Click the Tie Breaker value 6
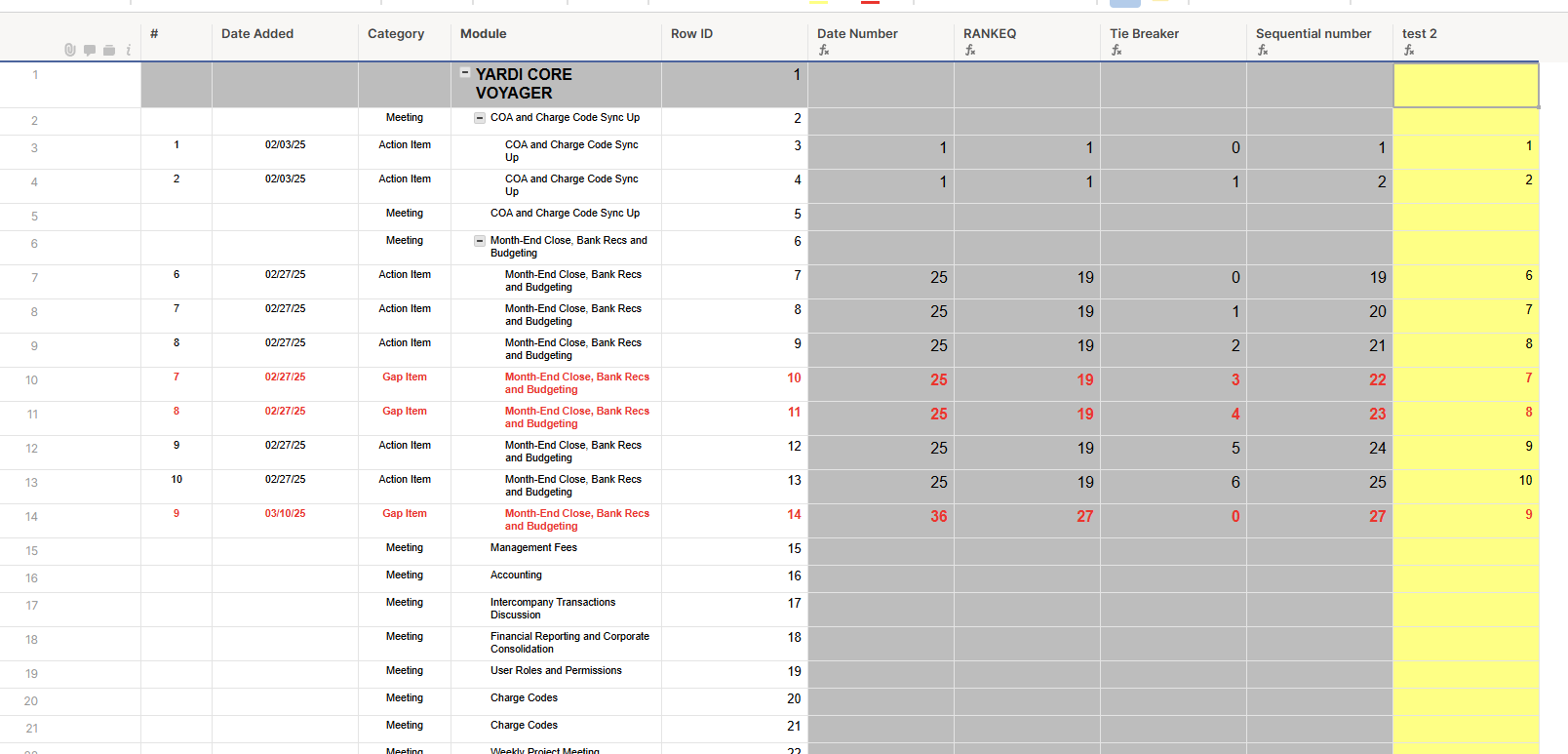The image size is (1568, 754). (x=1235, y=483)
